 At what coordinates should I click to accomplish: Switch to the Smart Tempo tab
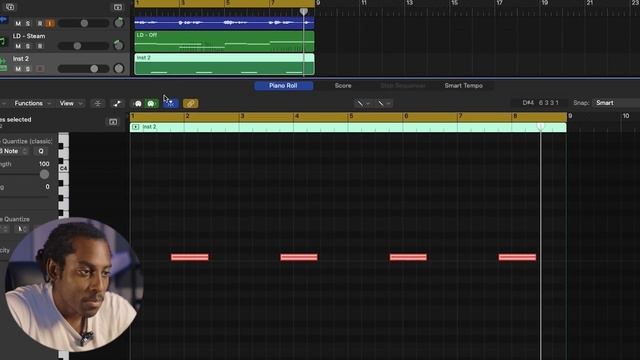click(464, 86)
